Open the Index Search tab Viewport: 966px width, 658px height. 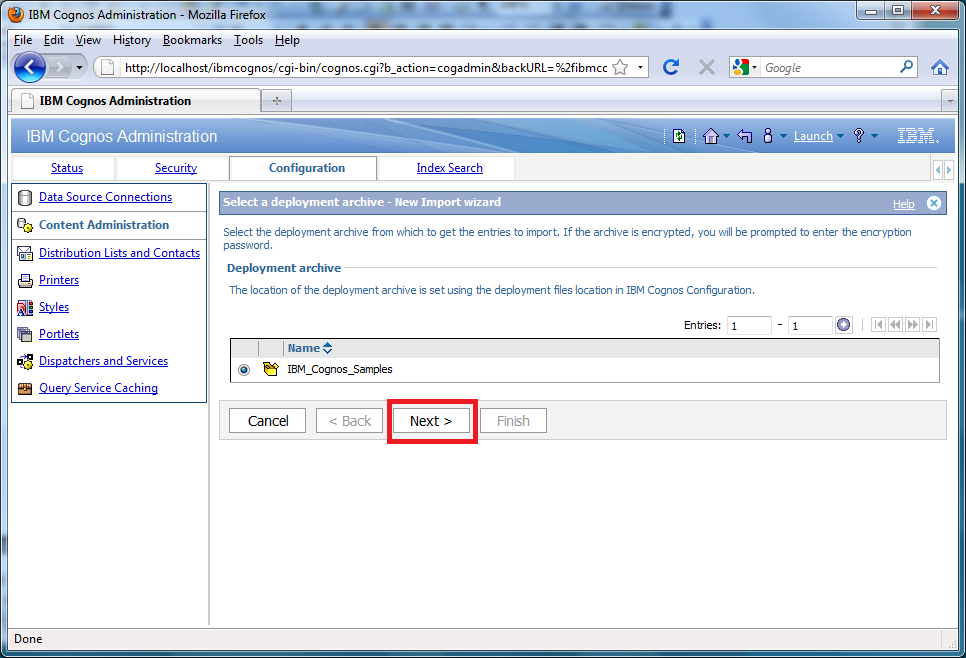(449, 168)
